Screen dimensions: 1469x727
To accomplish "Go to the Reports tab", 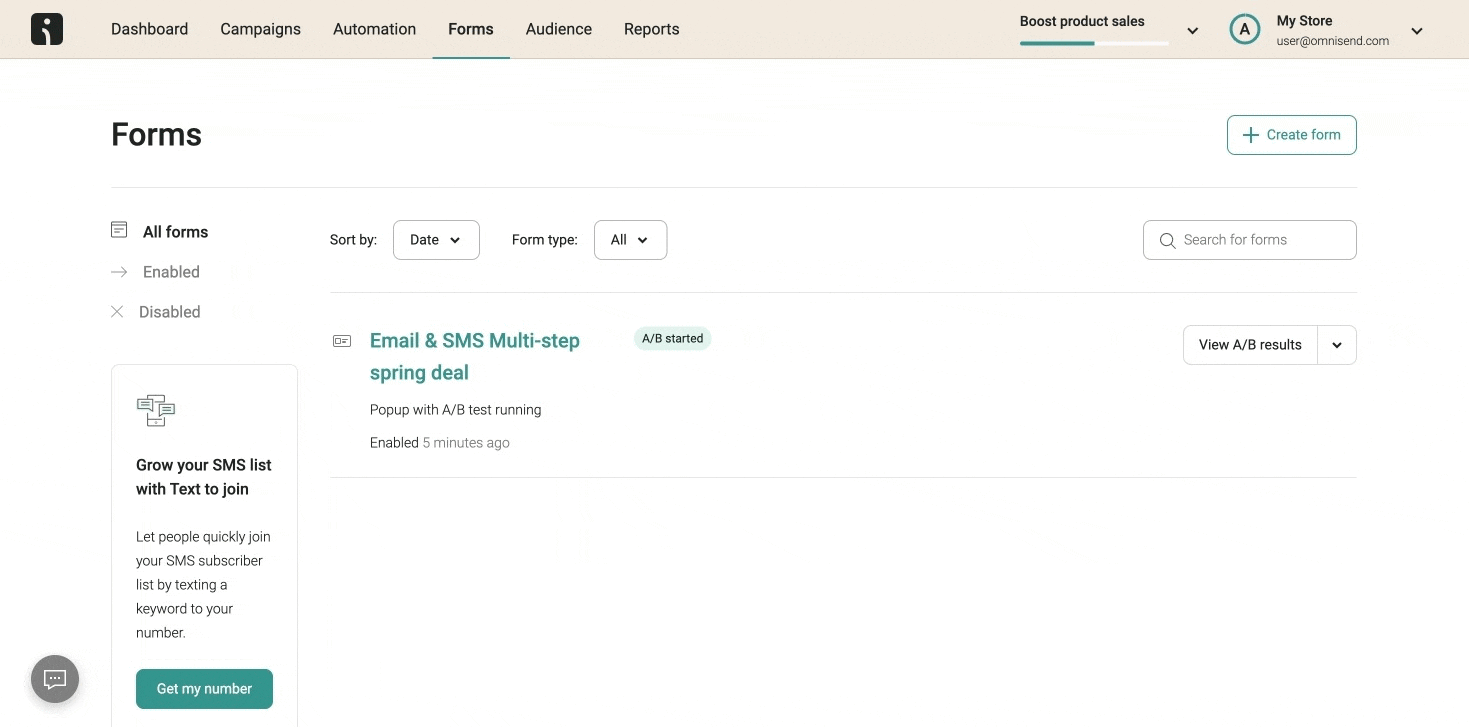I will coord(652,29).
